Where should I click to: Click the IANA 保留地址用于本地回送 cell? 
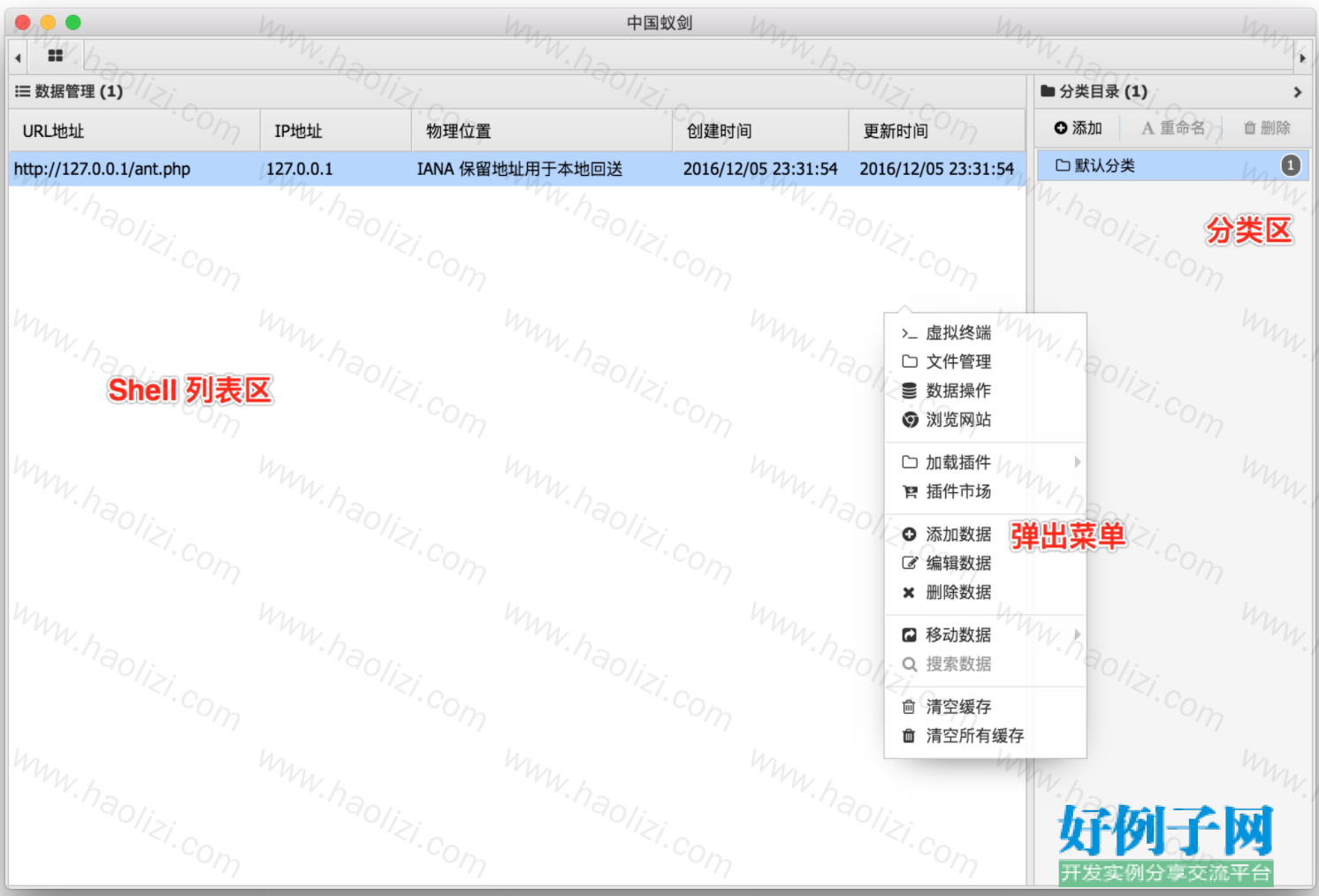pyautogui.click(x=520, y=169)
